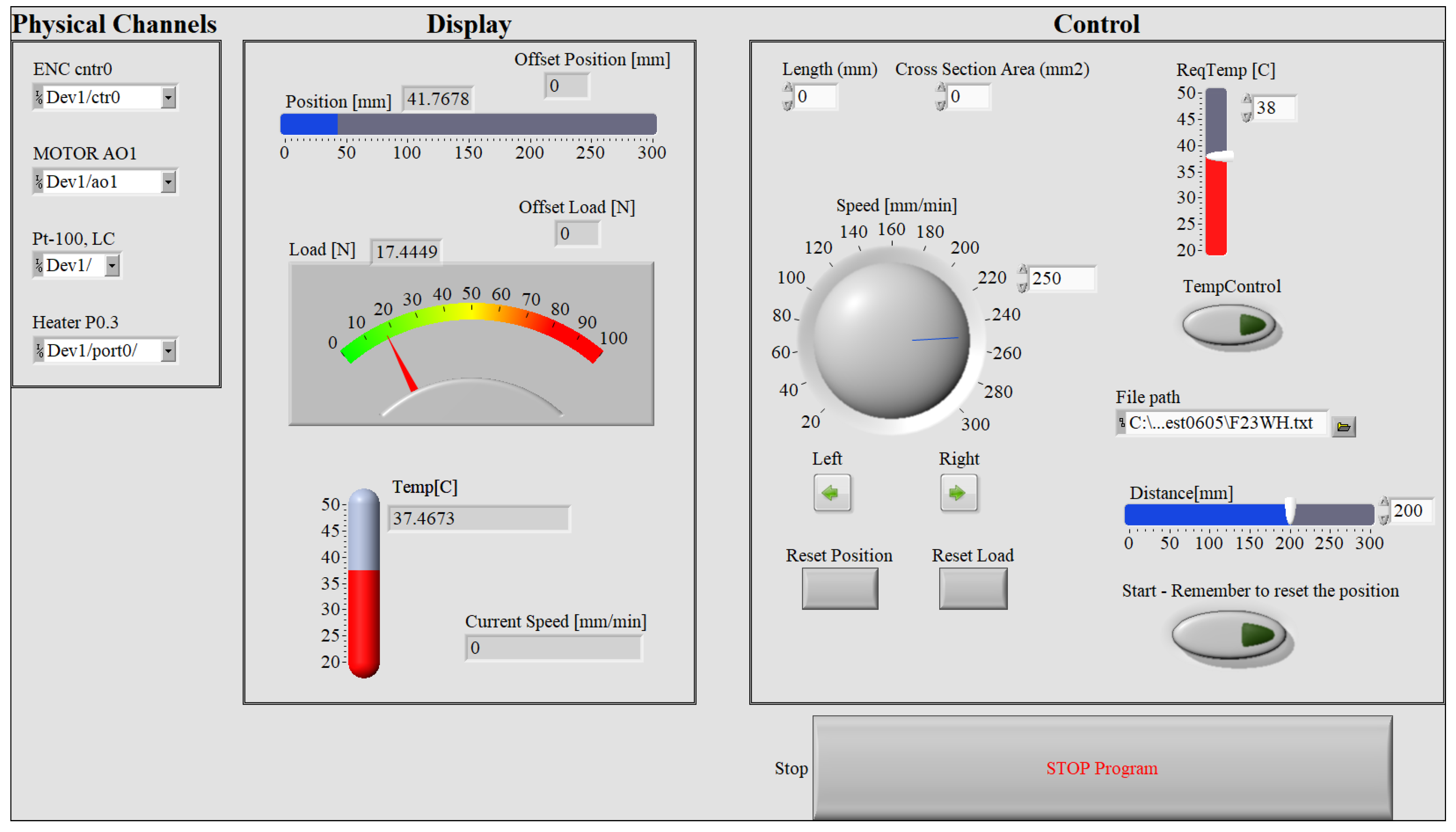This screenshot has height=832, width=1456.
Task: Click the Right green arrow button
Action: pos(958,493)
